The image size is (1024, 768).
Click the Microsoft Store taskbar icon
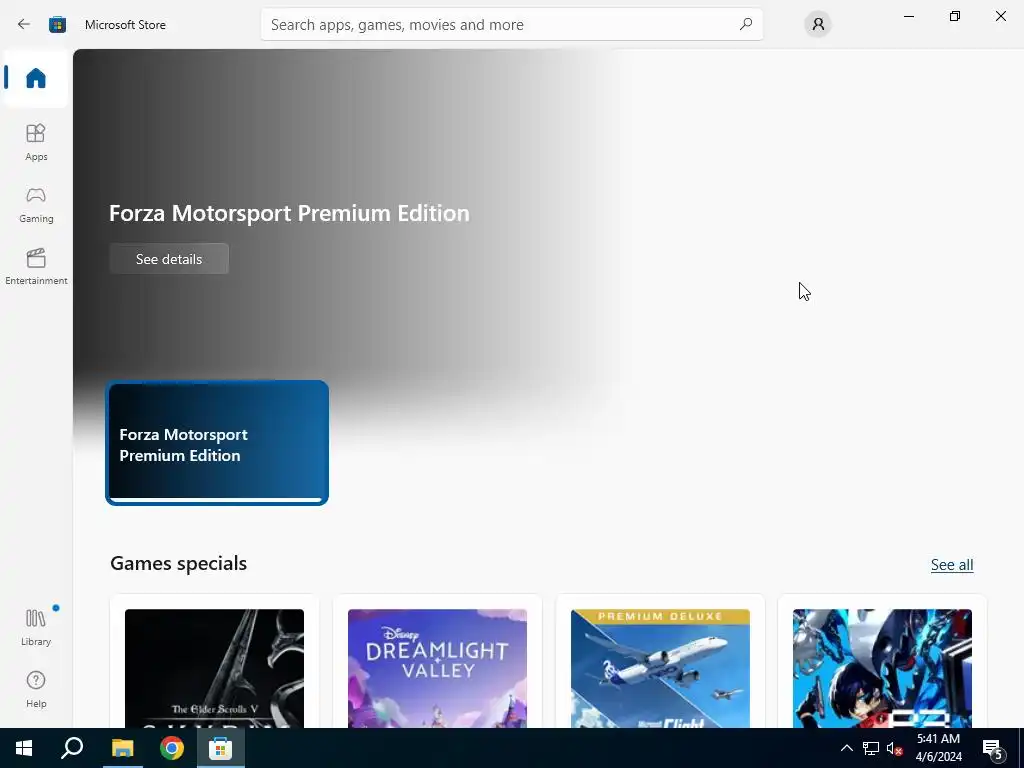[221, 748]
